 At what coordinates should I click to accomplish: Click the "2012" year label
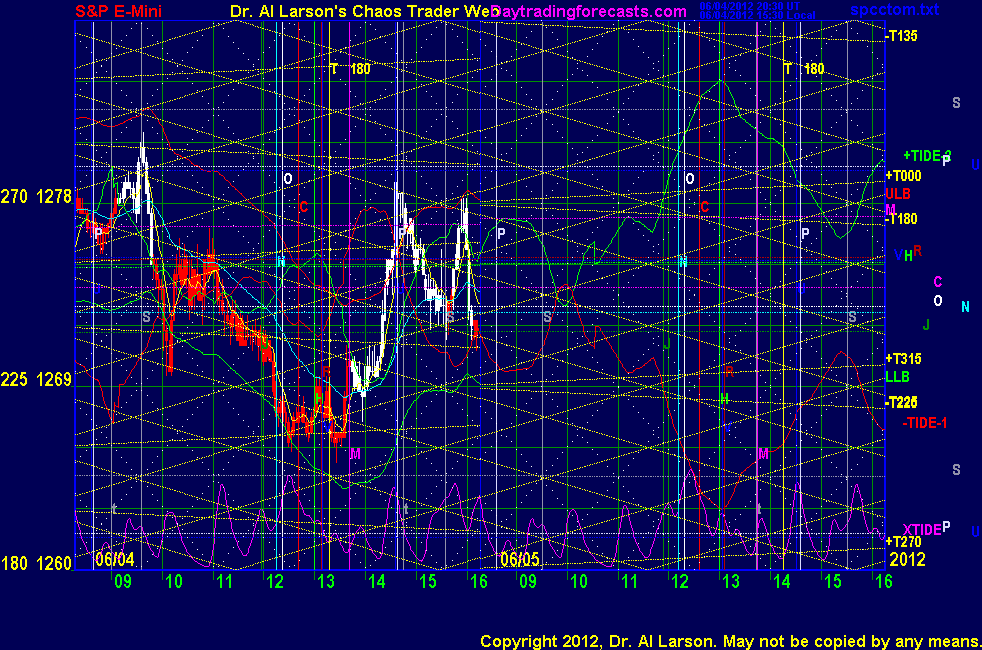(x=907, y=559)
